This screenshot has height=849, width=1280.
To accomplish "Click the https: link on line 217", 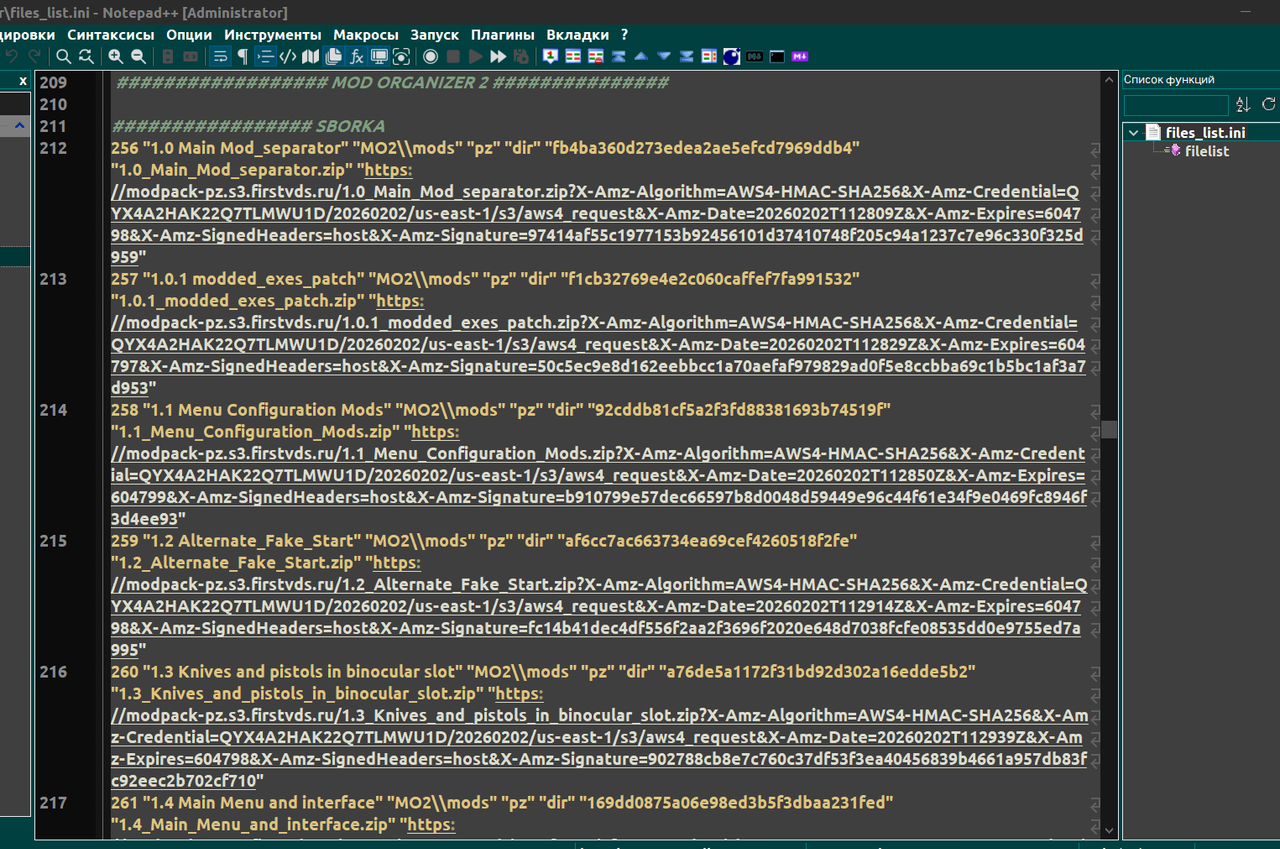I will pyautogui.click(x=431, y=825).
